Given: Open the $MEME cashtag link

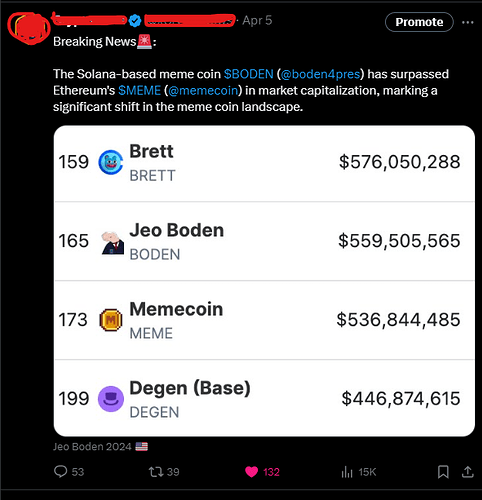Looking at the screenshot, I should click(139, 90).
